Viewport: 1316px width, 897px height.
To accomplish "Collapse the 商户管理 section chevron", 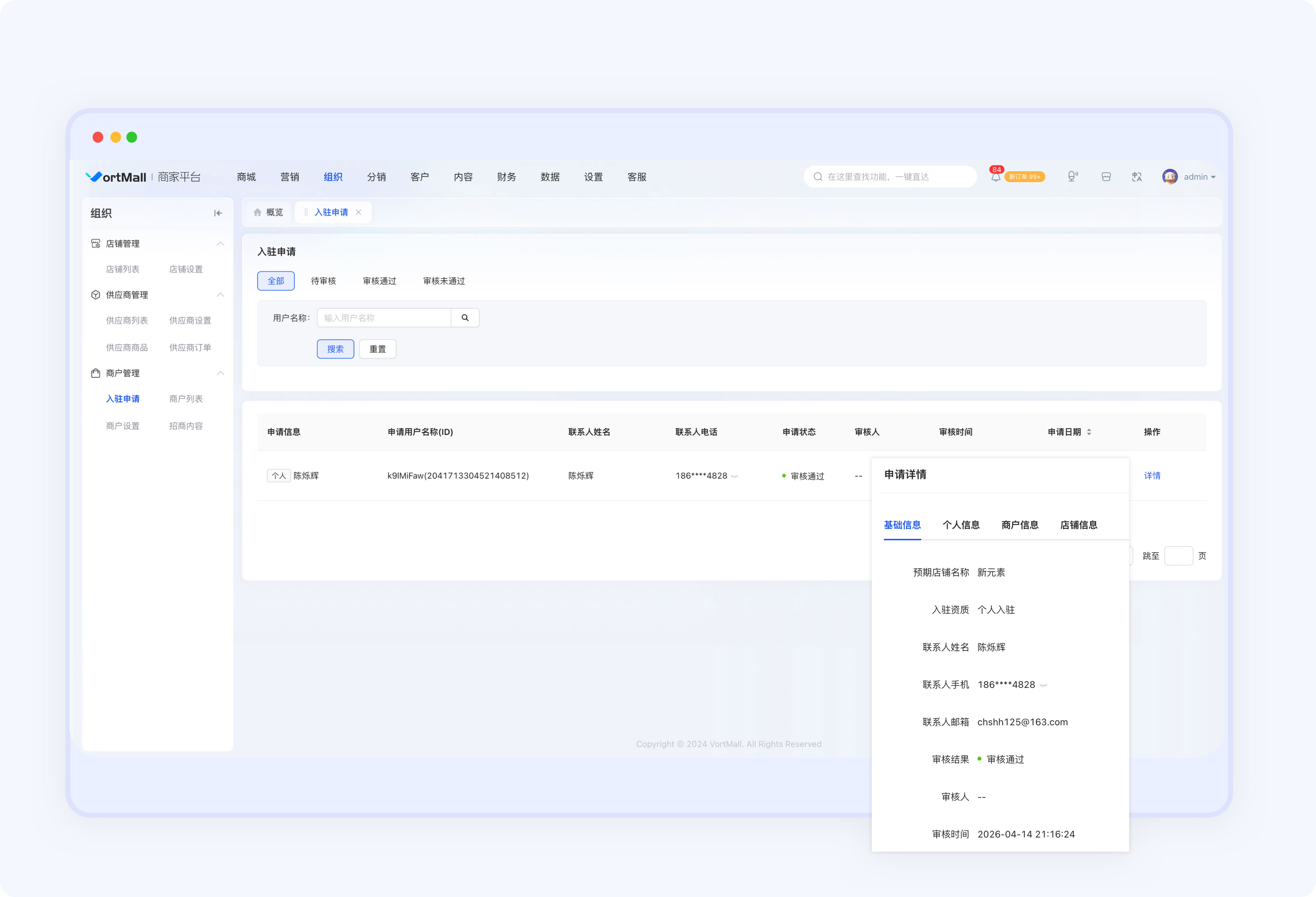I will point(220,373).
